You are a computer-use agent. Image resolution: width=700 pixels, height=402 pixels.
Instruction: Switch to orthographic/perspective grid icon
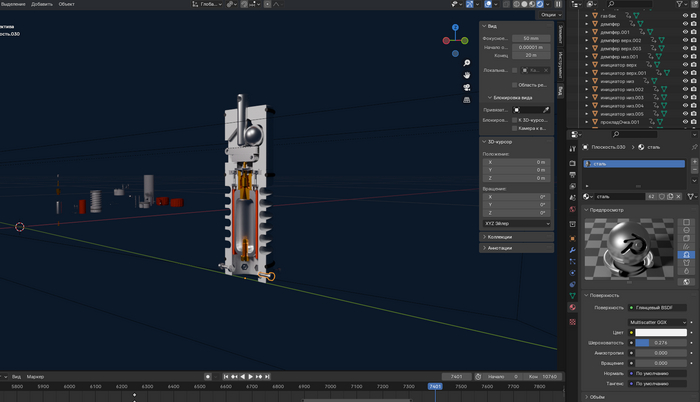[x=467, y=99]
